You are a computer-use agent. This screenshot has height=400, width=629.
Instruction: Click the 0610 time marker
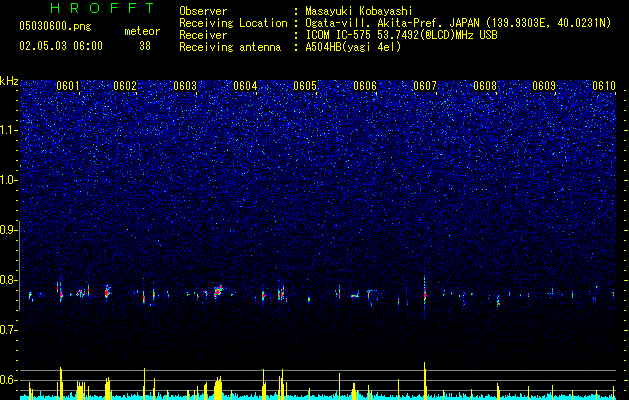tap(604, 86)
